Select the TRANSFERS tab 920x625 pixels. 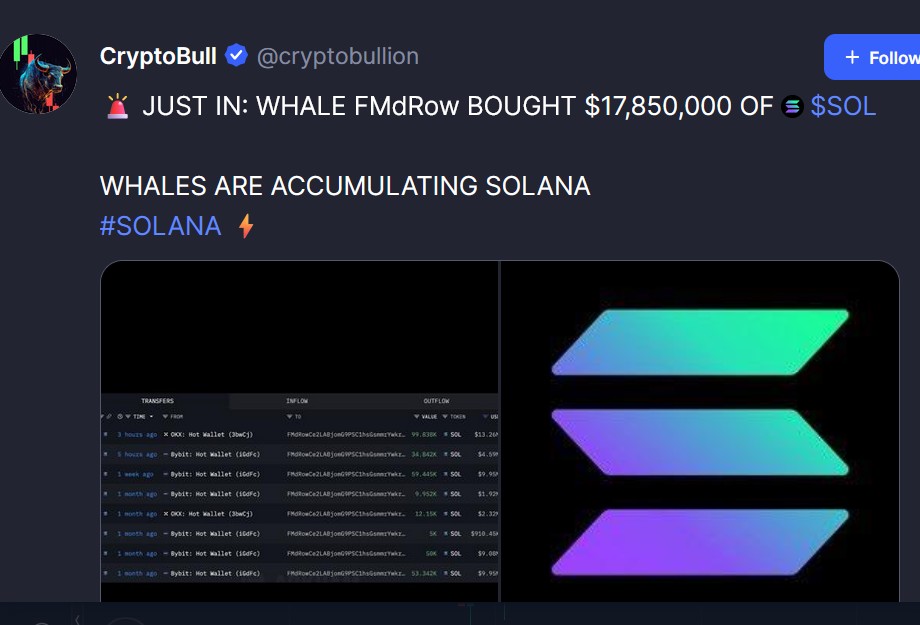(x=157, y=401)
